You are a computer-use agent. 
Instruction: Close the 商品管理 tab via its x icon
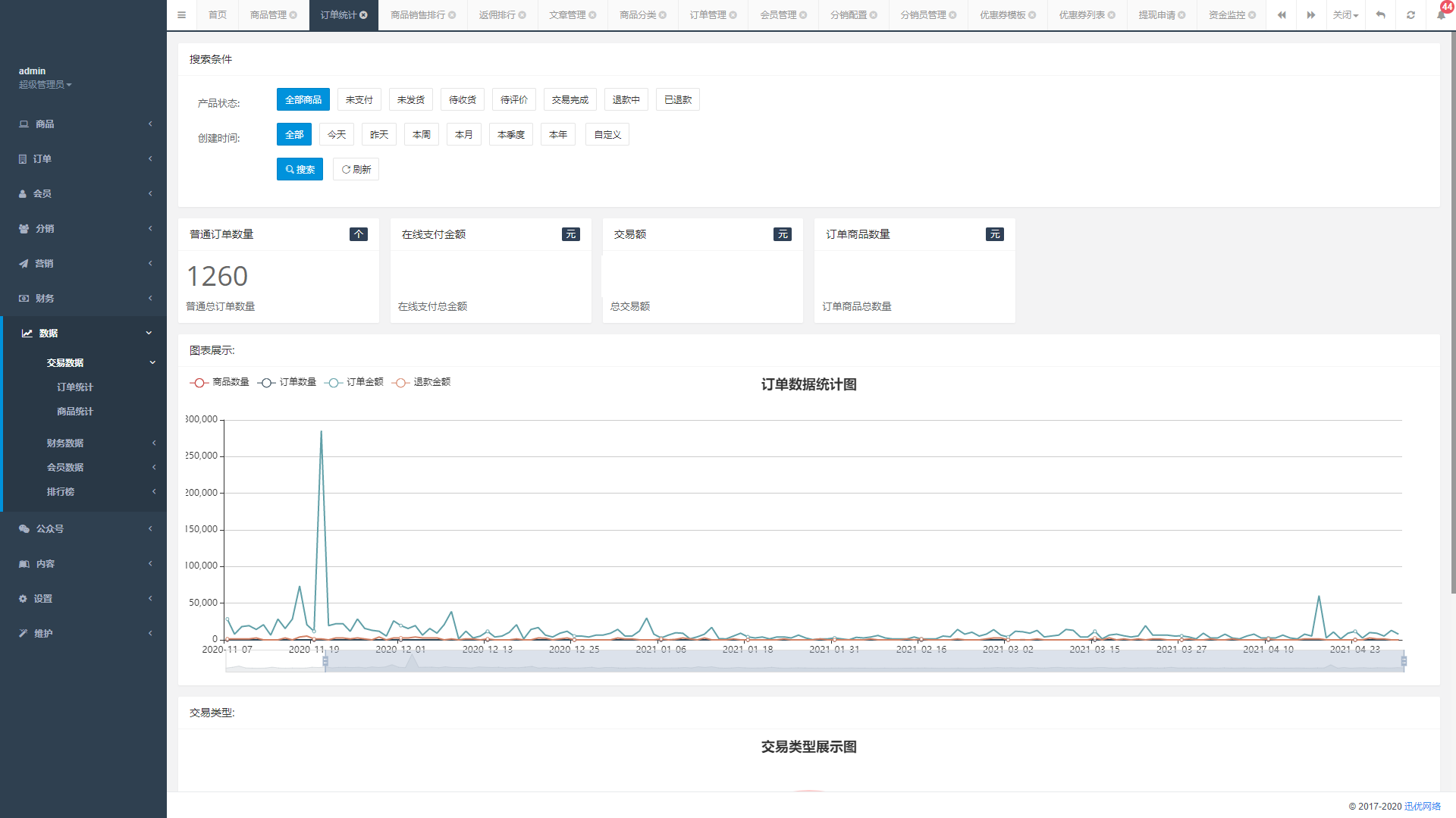(x=293, y=15)
